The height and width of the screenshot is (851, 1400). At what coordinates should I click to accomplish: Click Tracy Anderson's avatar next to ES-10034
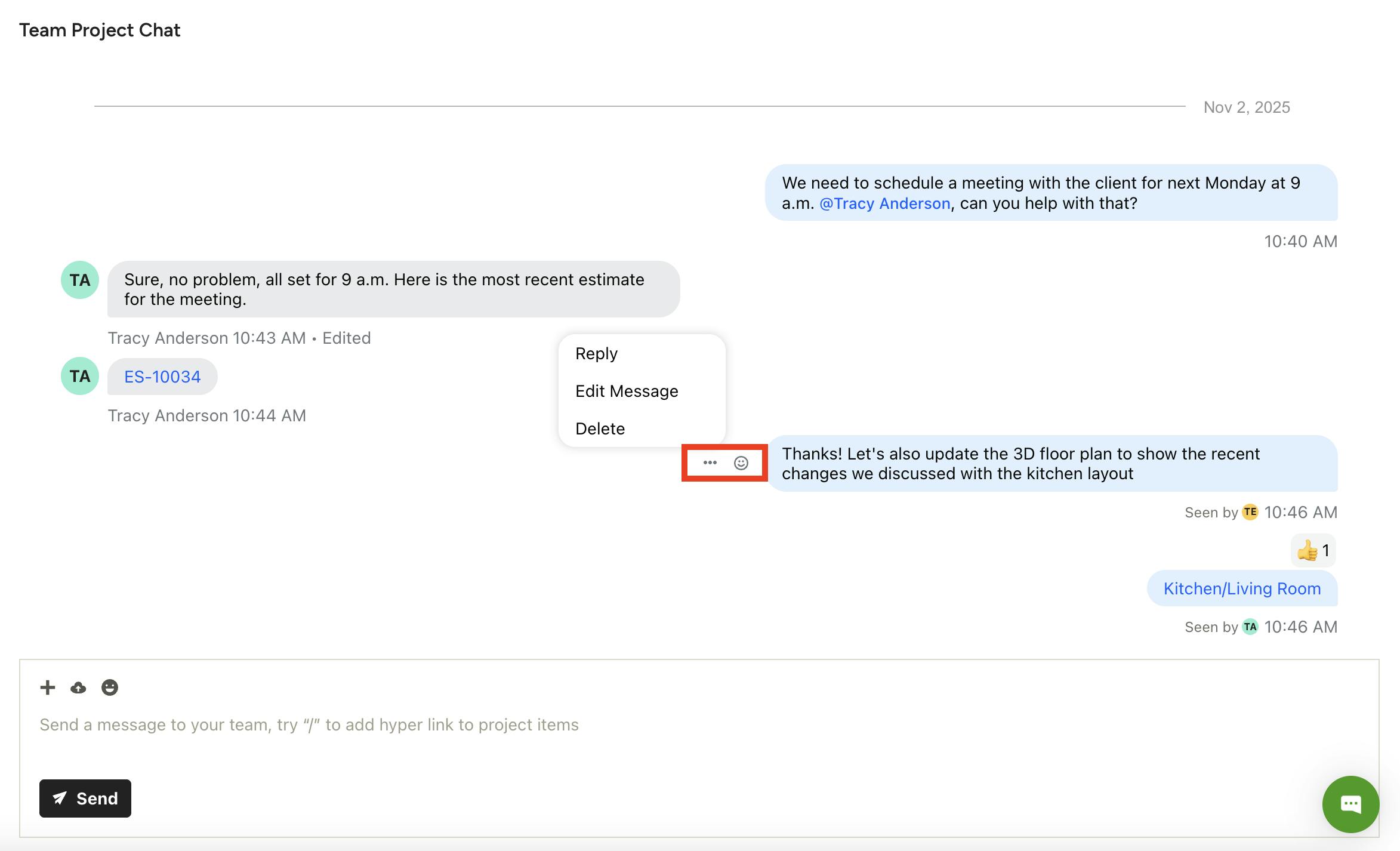coord(80,376)
